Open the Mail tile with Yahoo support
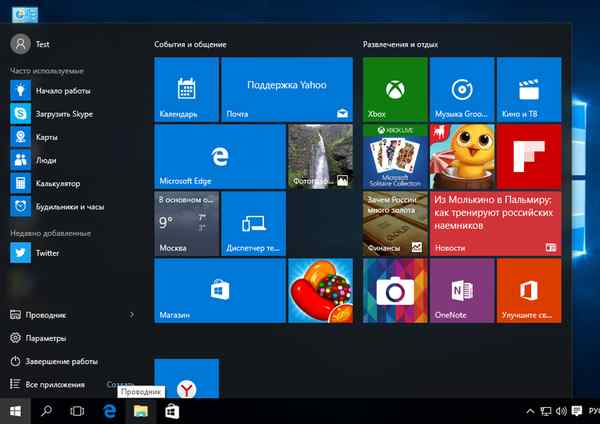This screenshot has height=424, width=600. pyautogui.click(x=287, y=90)
